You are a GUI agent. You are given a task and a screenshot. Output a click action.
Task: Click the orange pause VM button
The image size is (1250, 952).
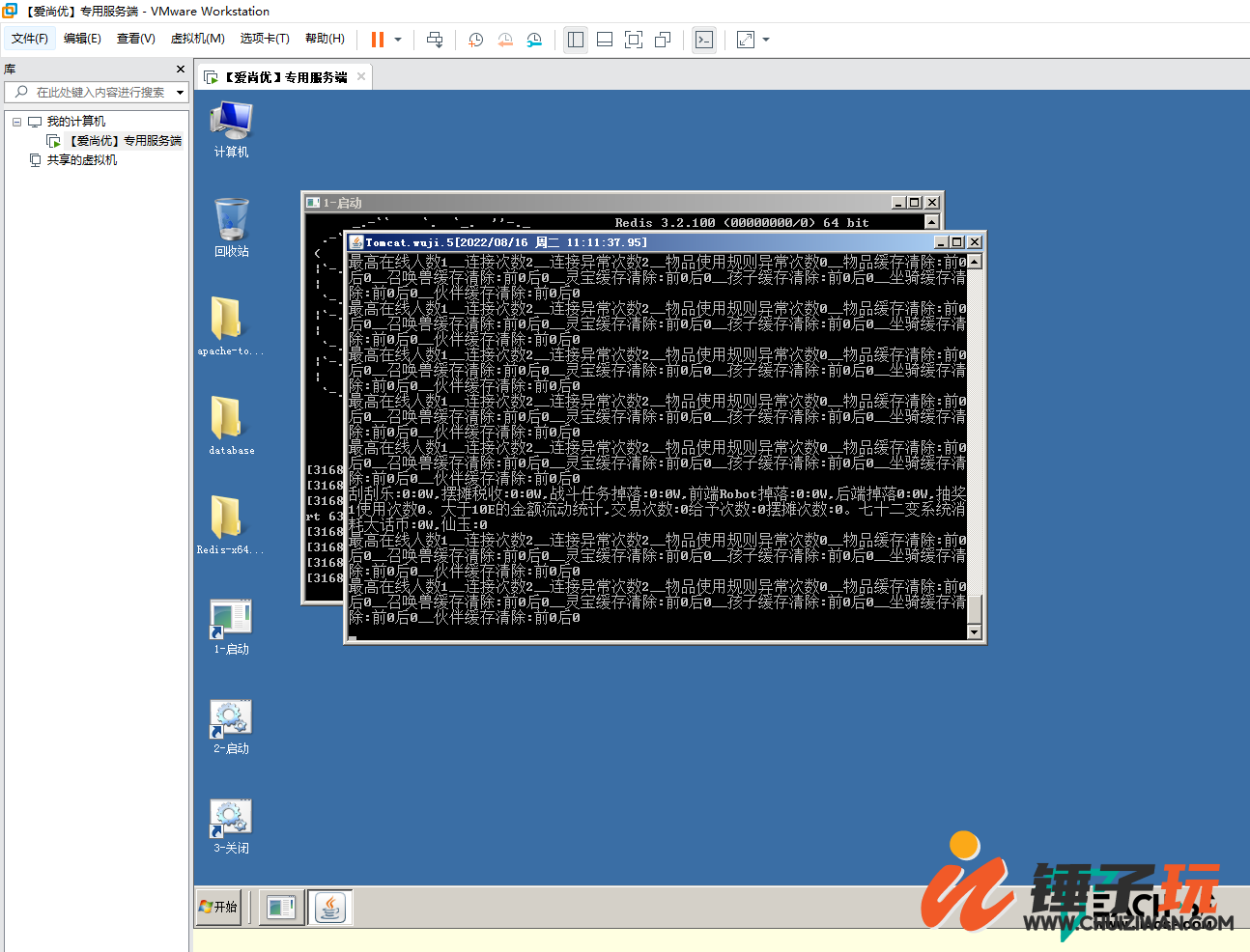378,40
